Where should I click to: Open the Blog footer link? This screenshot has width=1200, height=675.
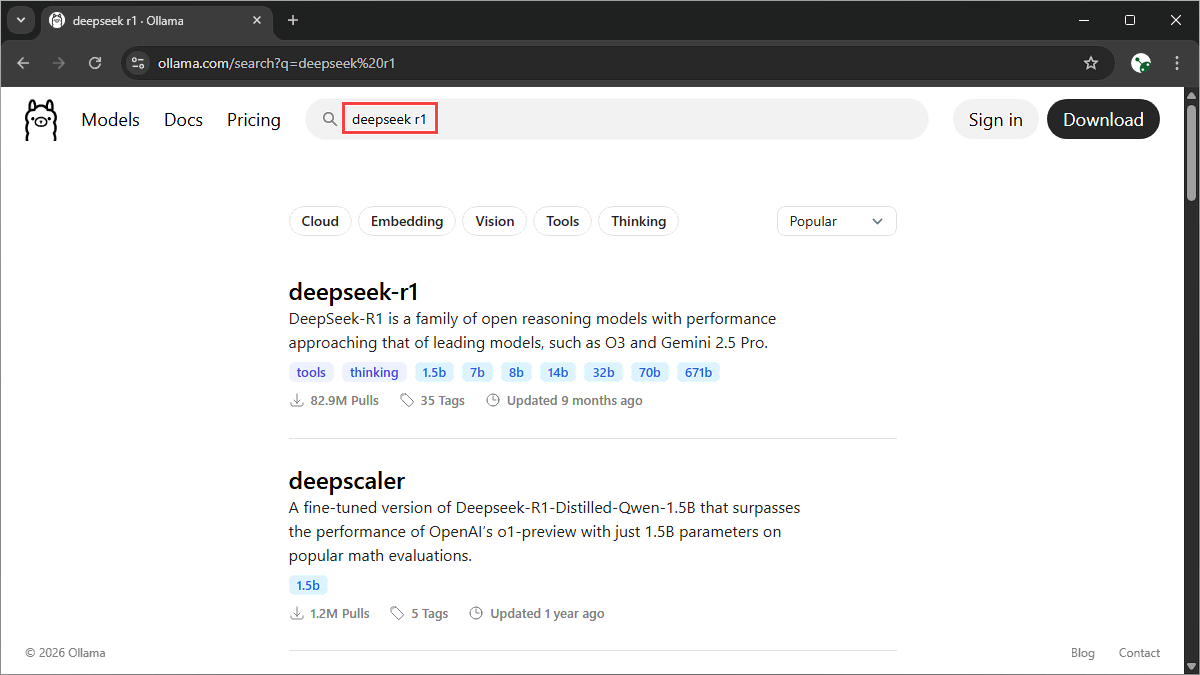click(x=1083, y=653)
